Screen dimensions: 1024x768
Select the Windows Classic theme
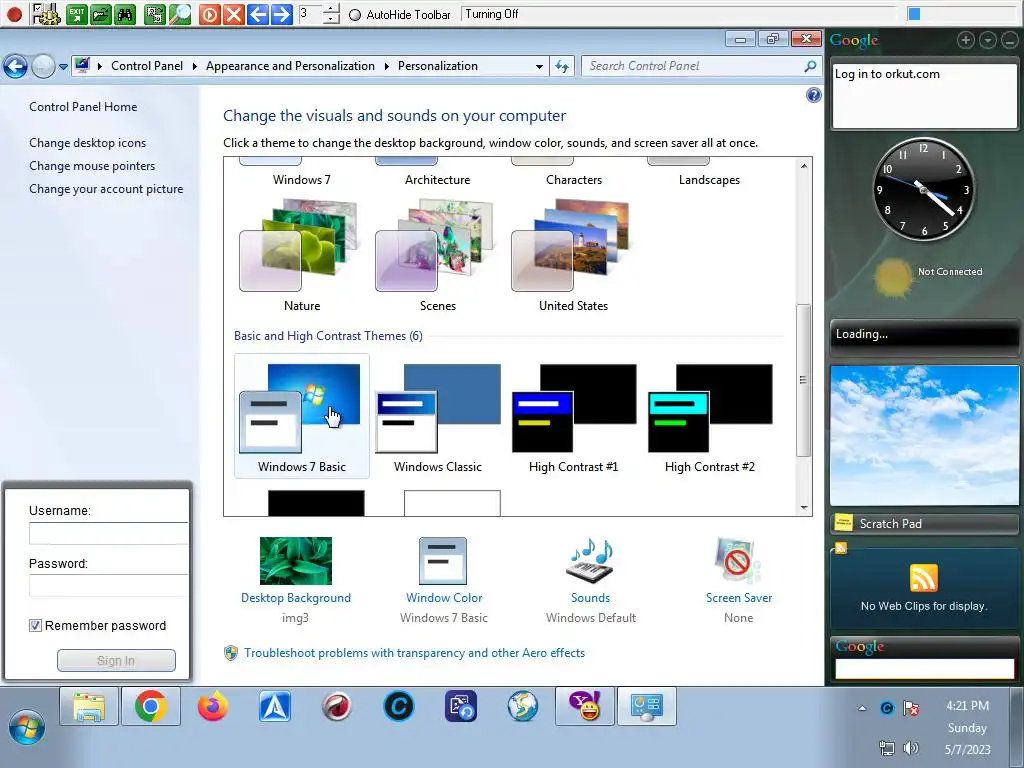(438, 417)
